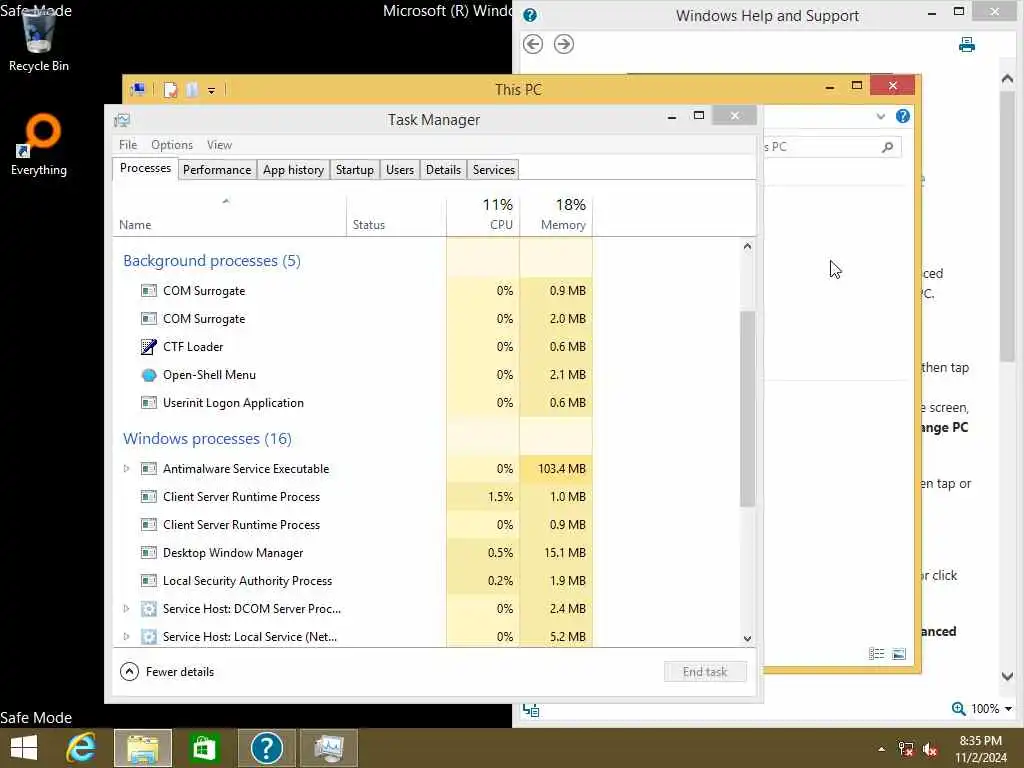This screenshot has height=768, width=1024.
Task: Click the taskbar clock showing 8:35 PM
Action: 981,748
